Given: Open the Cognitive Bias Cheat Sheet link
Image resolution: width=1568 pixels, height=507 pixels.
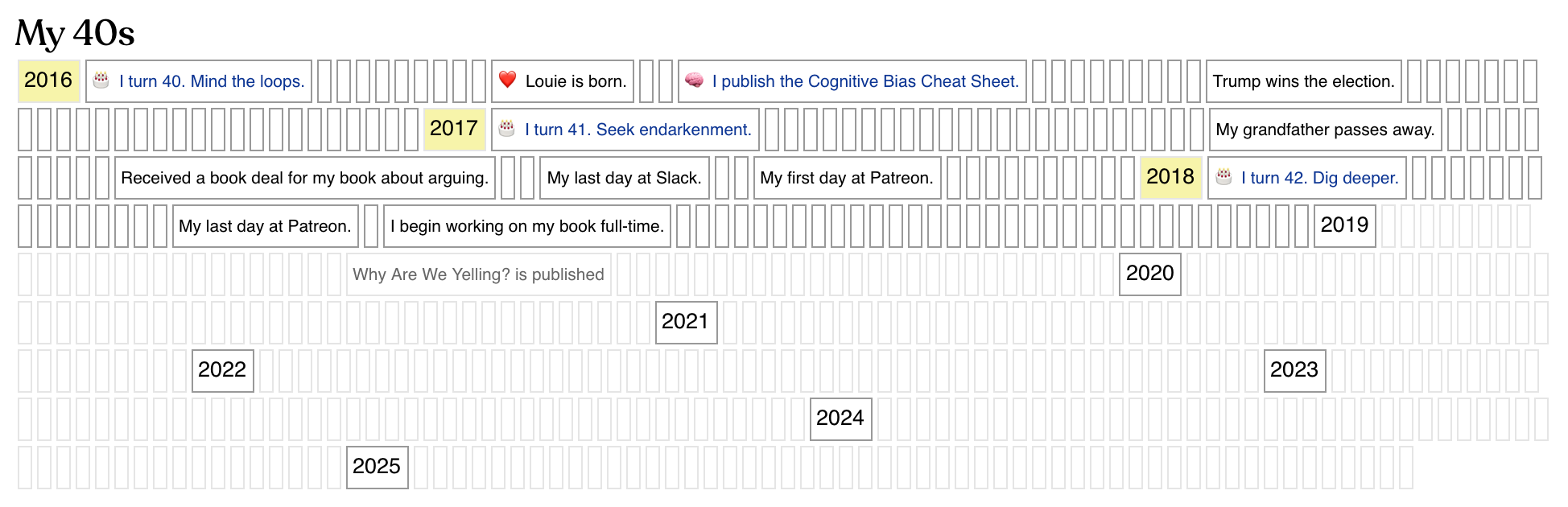Looking at the screenshot, I should click(865, 81).
